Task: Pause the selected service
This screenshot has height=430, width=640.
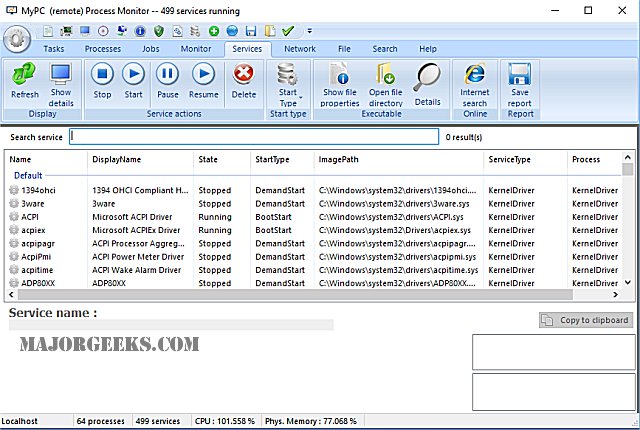Action: pos(168,80)
